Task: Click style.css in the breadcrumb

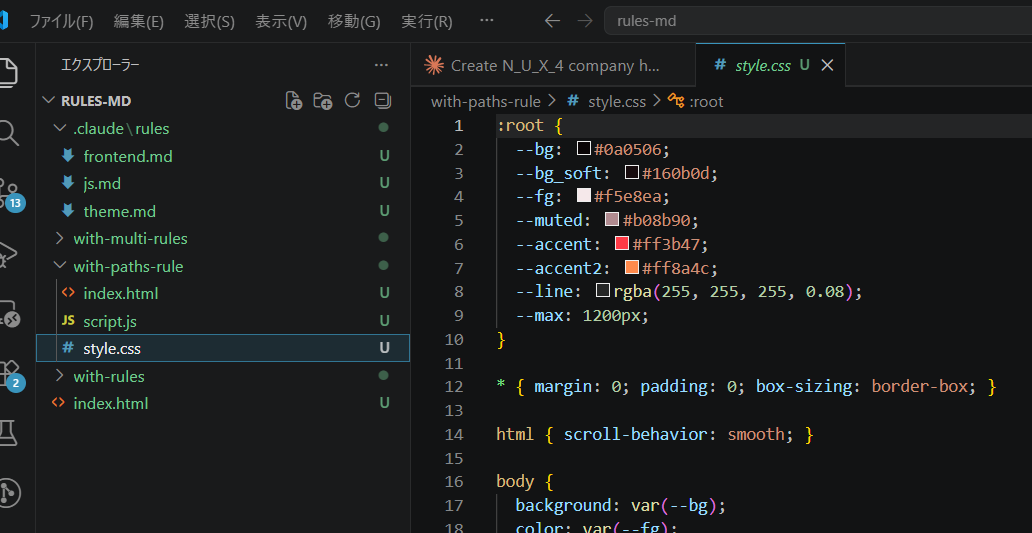Action: pos(617,101)
